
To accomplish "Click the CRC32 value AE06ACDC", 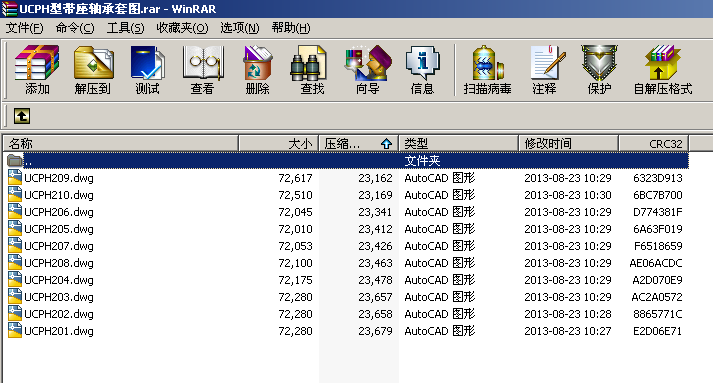I will [656, 263].
